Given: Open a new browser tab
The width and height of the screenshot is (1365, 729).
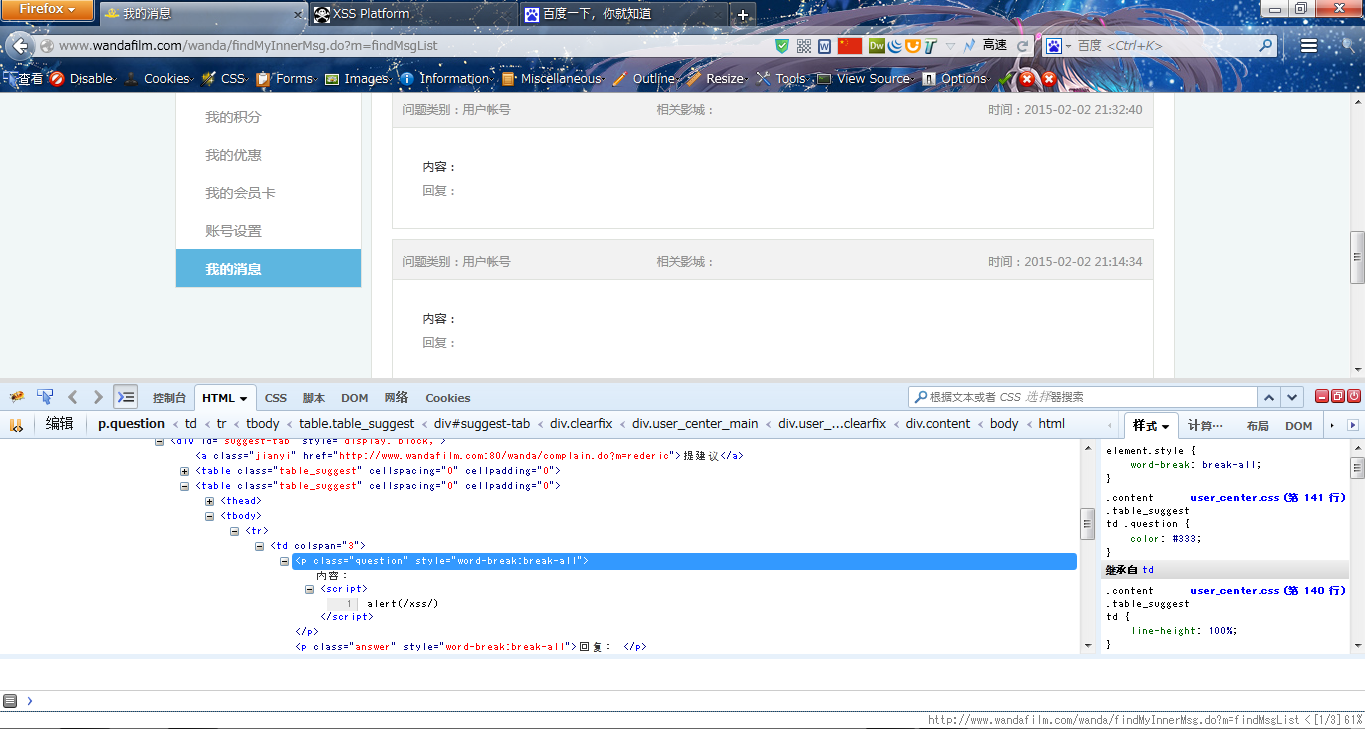Looking at the screenshot, I should (x=742, y=14).
